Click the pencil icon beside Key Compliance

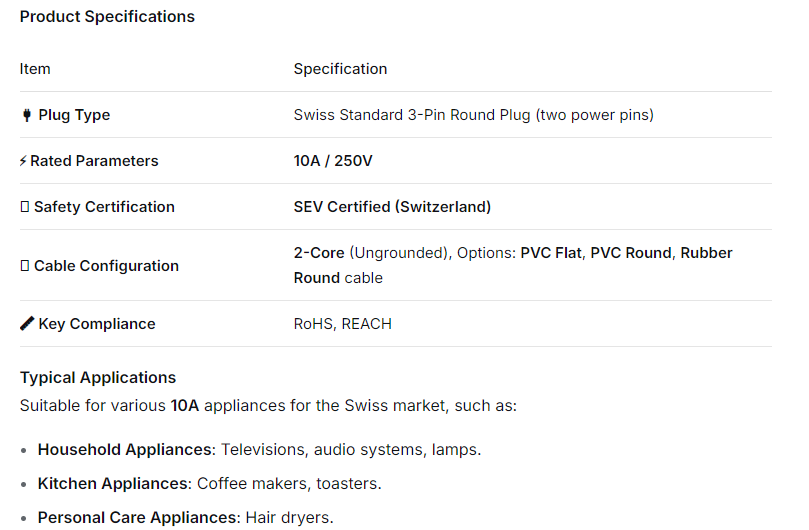coord(27,324)
